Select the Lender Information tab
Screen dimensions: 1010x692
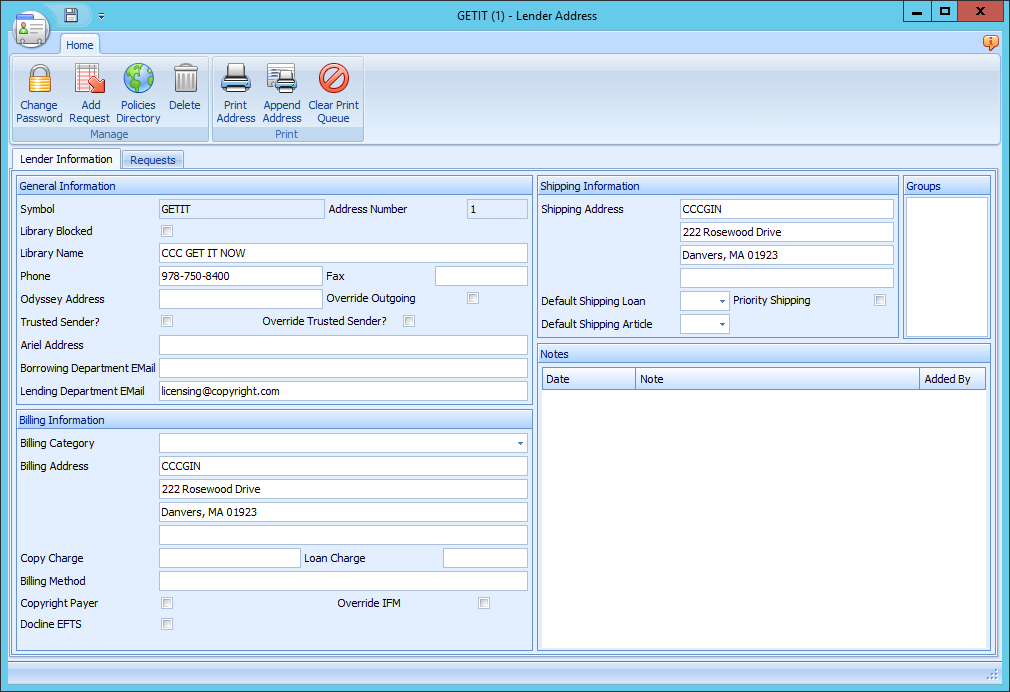66,159
